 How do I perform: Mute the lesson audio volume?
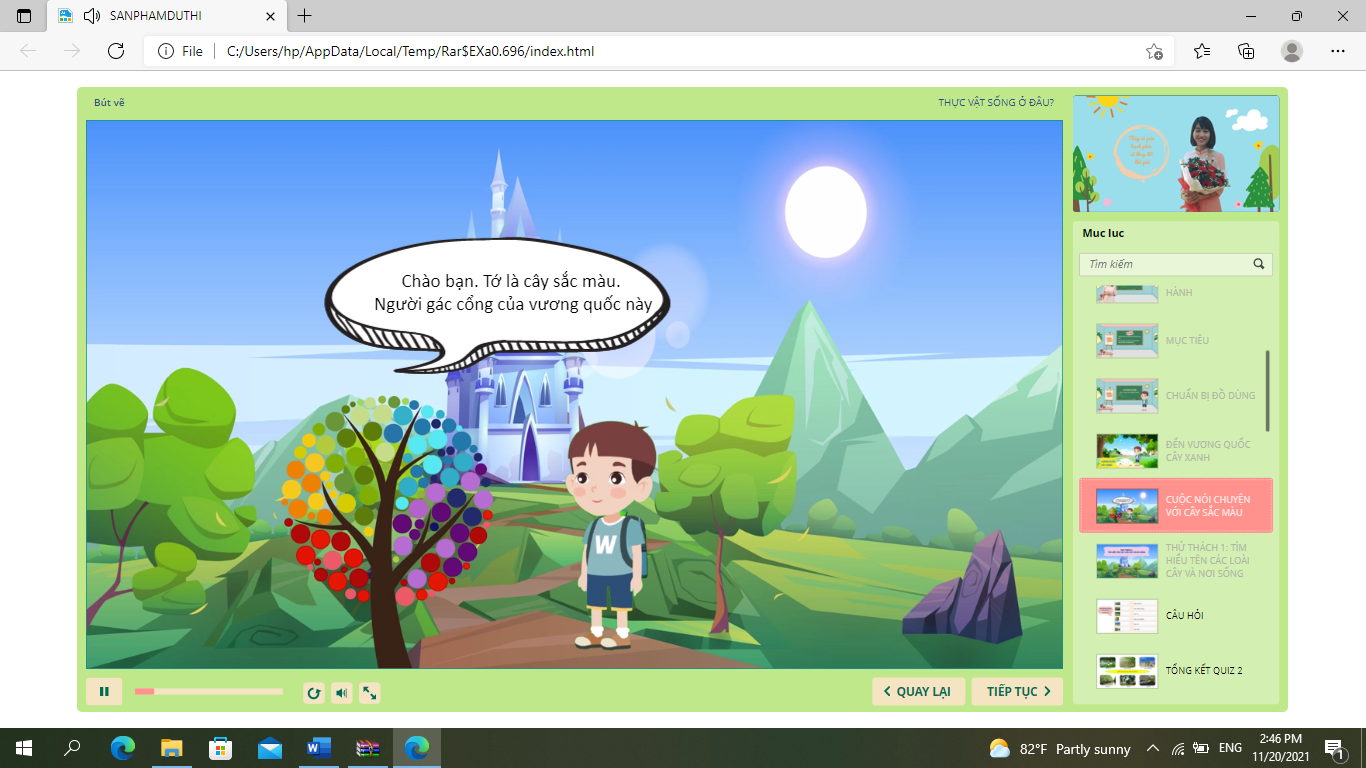click(342, 693)
